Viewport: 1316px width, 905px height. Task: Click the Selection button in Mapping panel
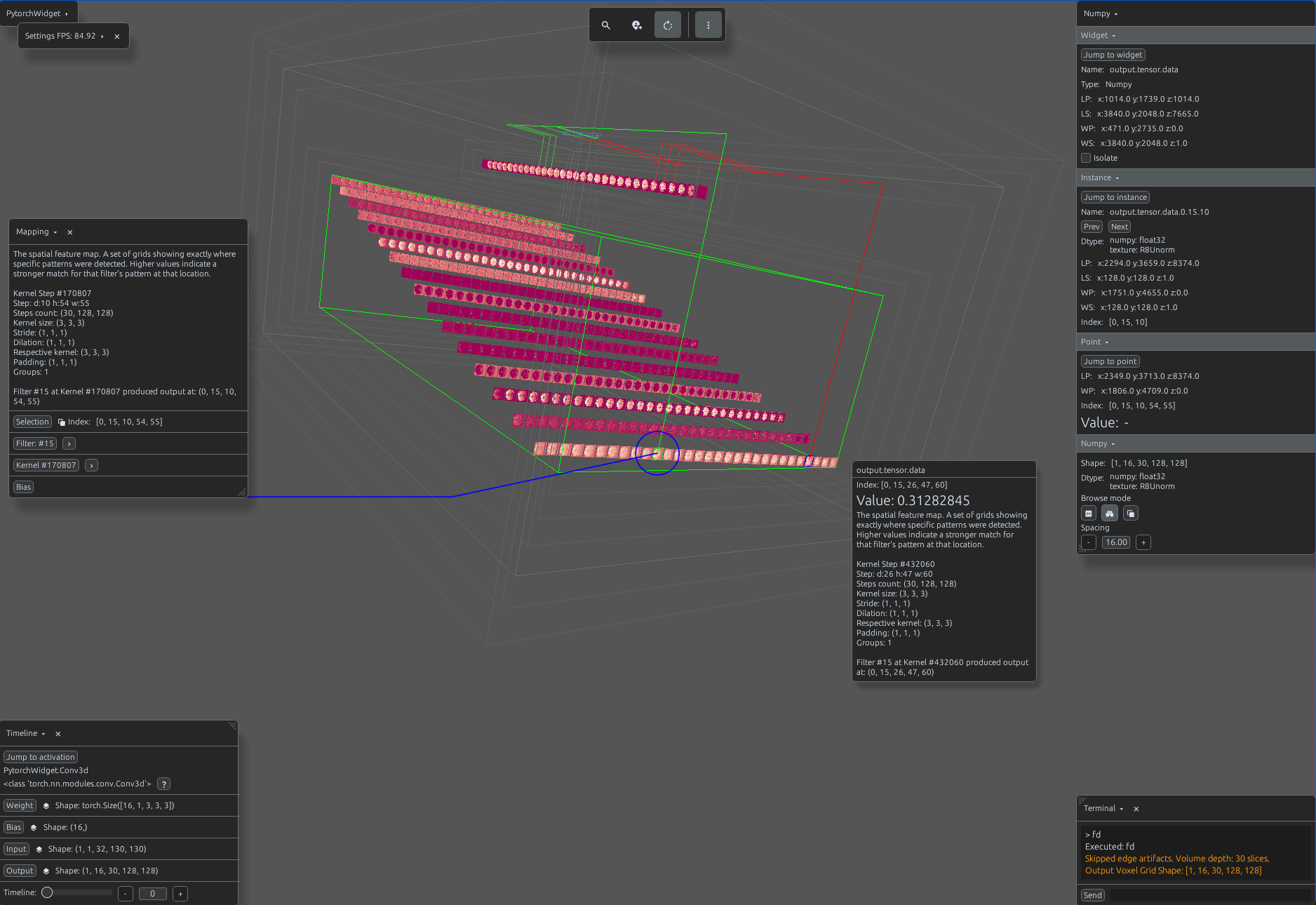click(x=32, y=422)
